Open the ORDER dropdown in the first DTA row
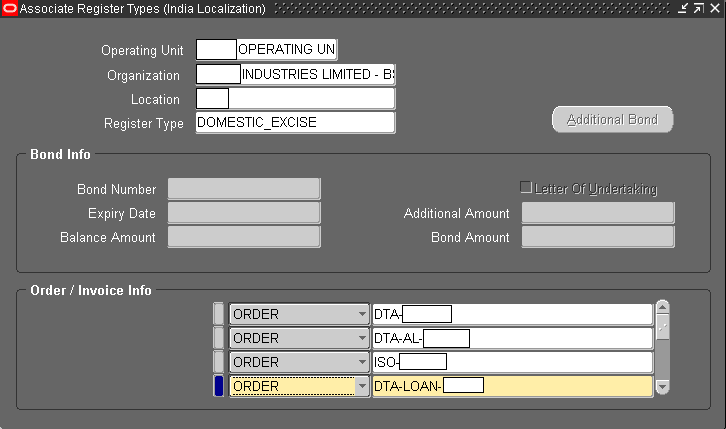The height and width of the screenshot is (429, 726). [362, 314]
